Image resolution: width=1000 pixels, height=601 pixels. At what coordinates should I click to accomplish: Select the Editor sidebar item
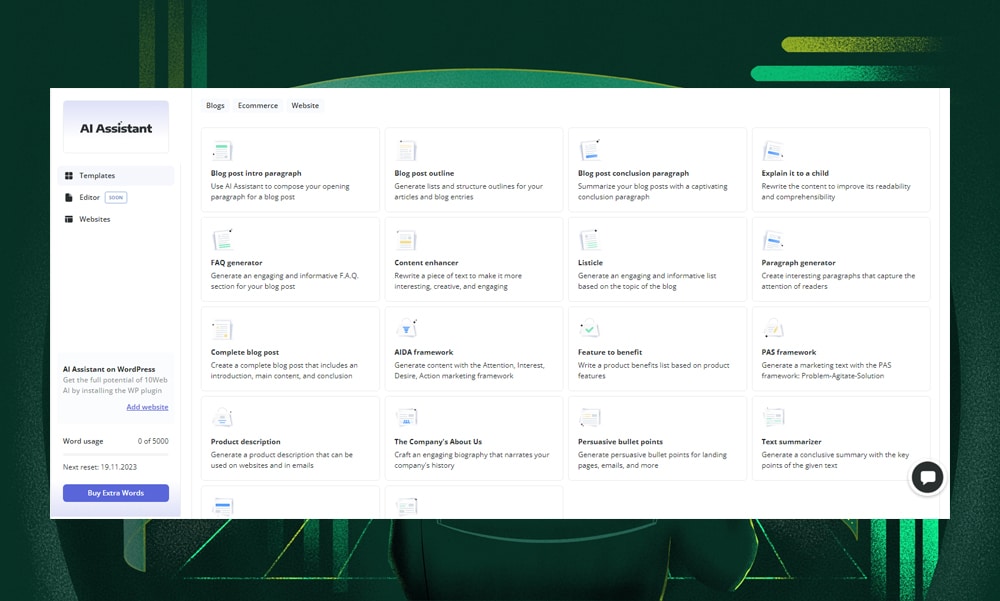point(90,198)
